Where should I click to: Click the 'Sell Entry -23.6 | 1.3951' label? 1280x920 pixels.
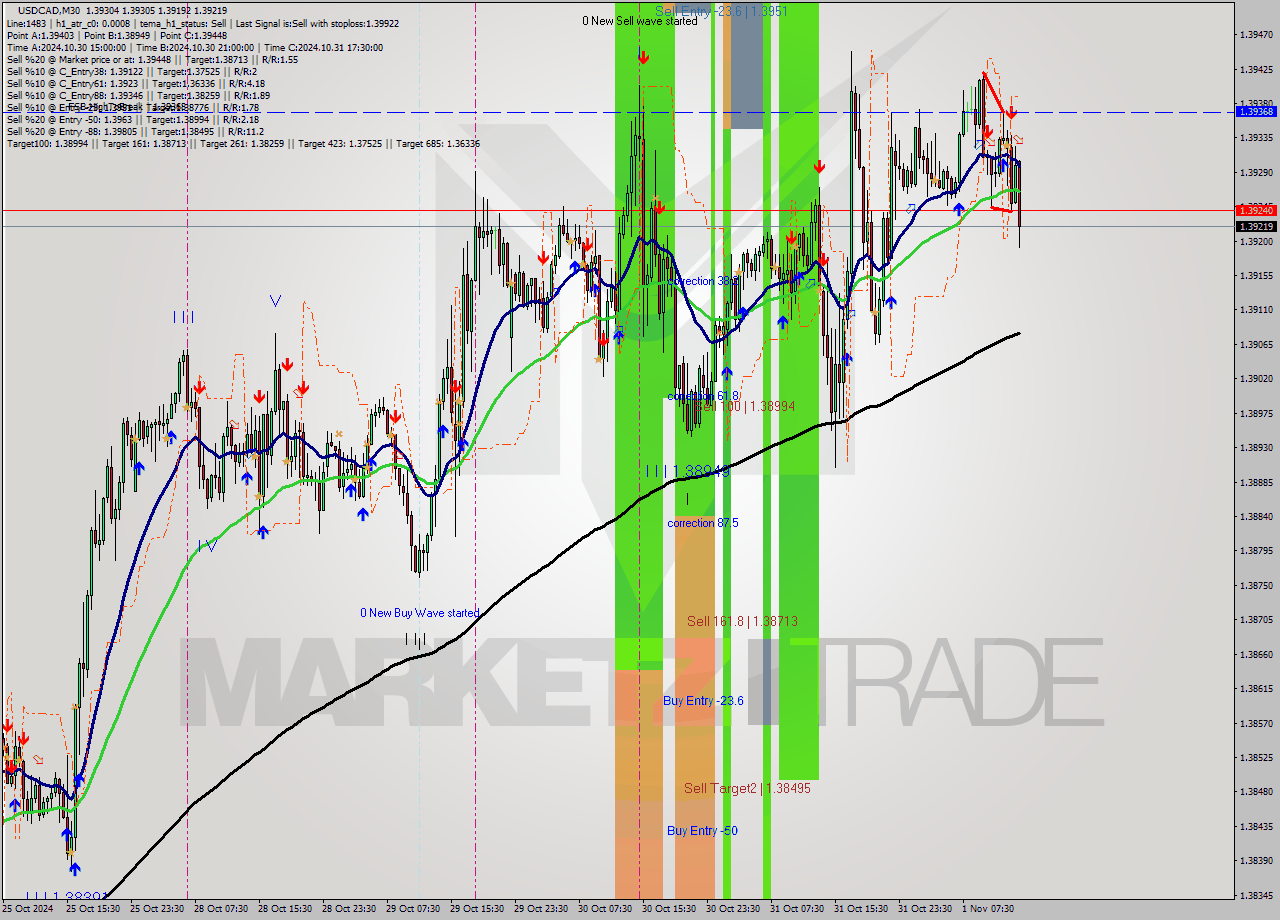click(x=721, y=11)
